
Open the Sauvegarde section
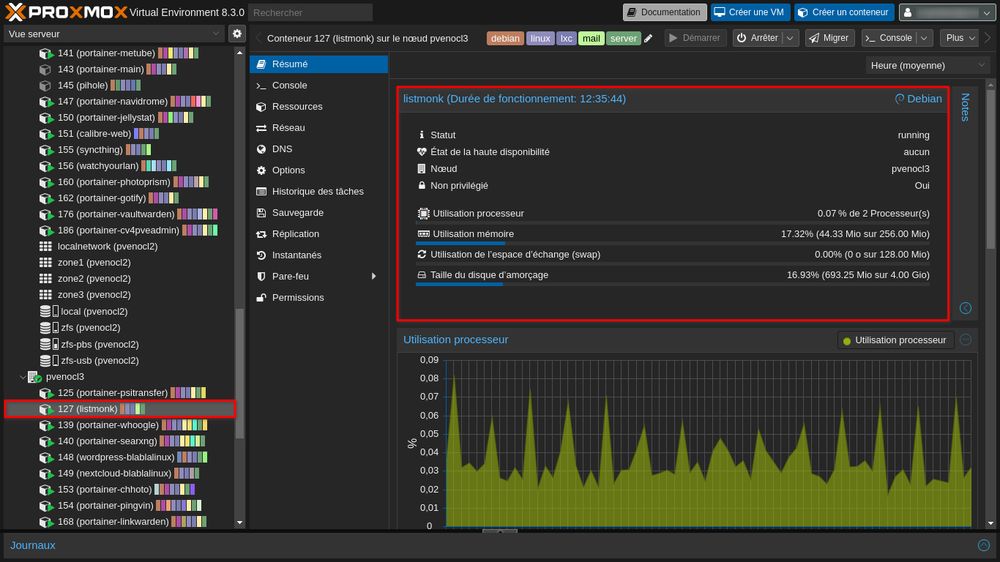297,213
